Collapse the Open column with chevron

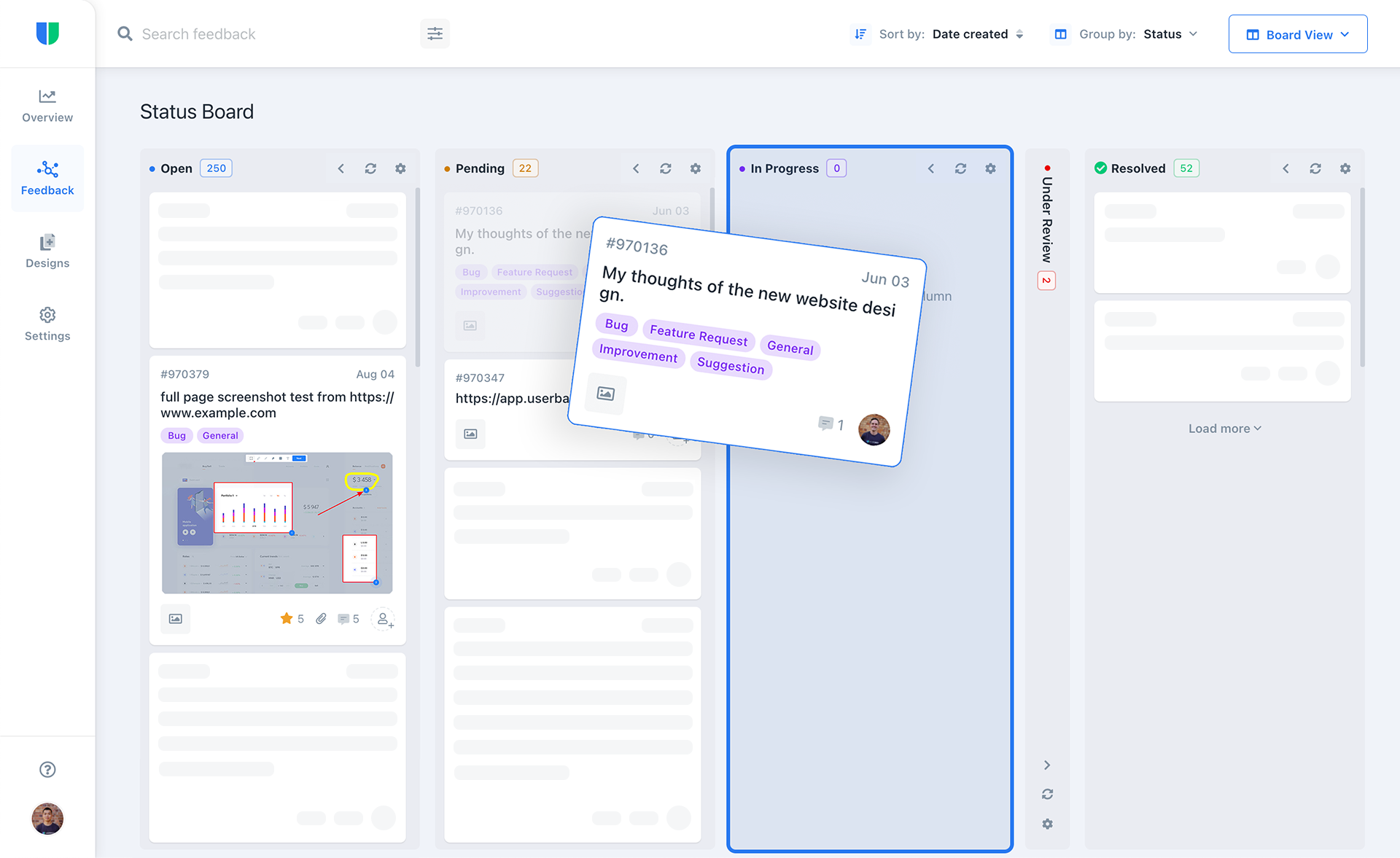click(341, 168)
